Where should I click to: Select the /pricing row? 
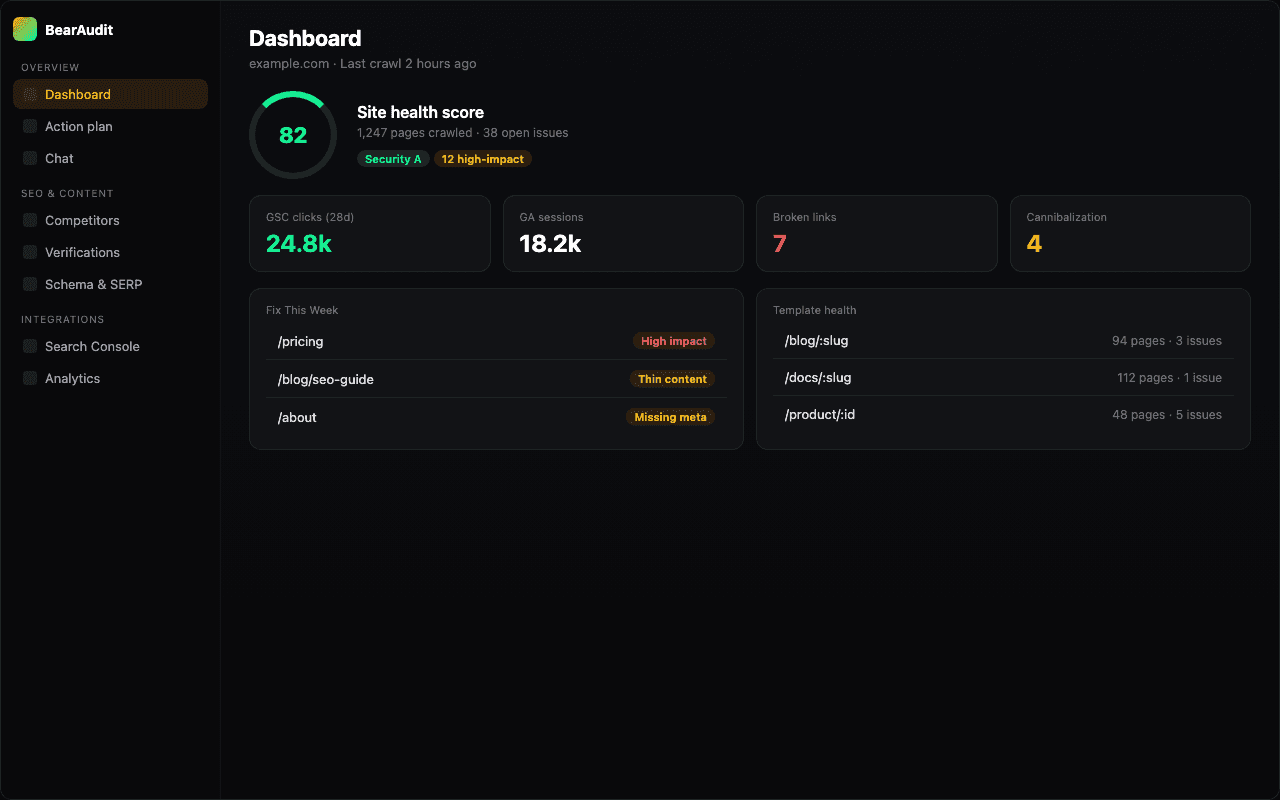click(496, 341)
